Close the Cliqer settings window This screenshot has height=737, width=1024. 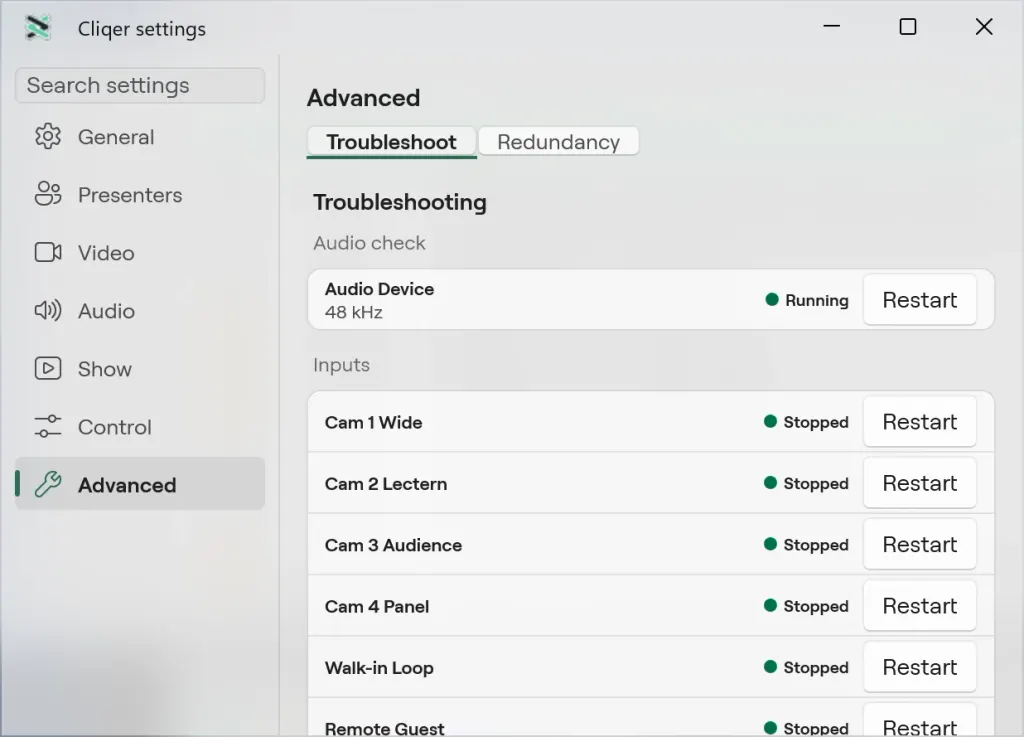[984, 27]
